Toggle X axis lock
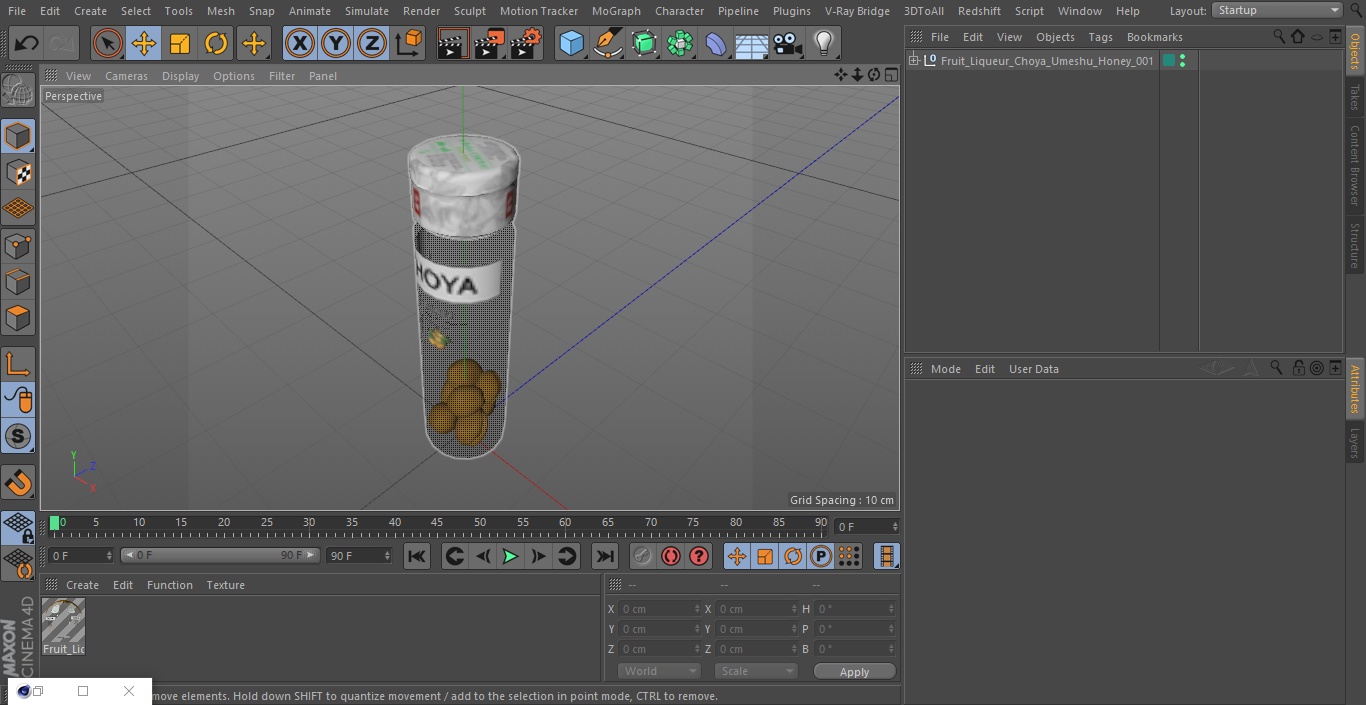 coord(299,43)
